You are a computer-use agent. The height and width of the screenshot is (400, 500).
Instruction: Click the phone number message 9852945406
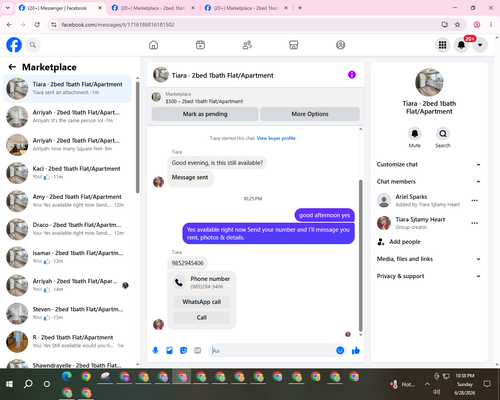(x=187, y=263)
